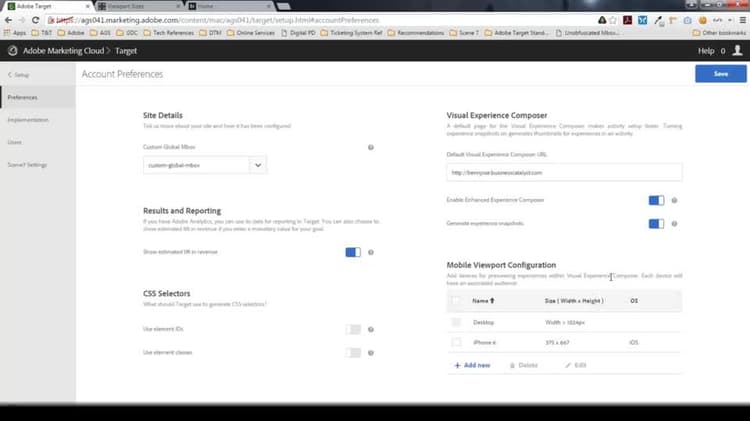Screen dimensions: 750x421
Task: Open the Ticketing System Ref bookmarks folder
Action: coord(352,33)
